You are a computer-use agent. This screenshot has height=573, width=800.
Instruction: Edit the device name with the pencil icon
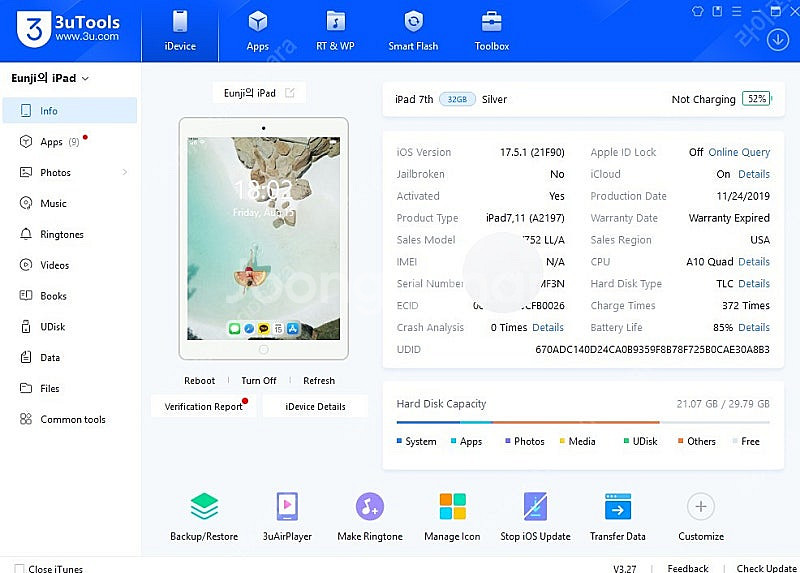tap(290, 93)
